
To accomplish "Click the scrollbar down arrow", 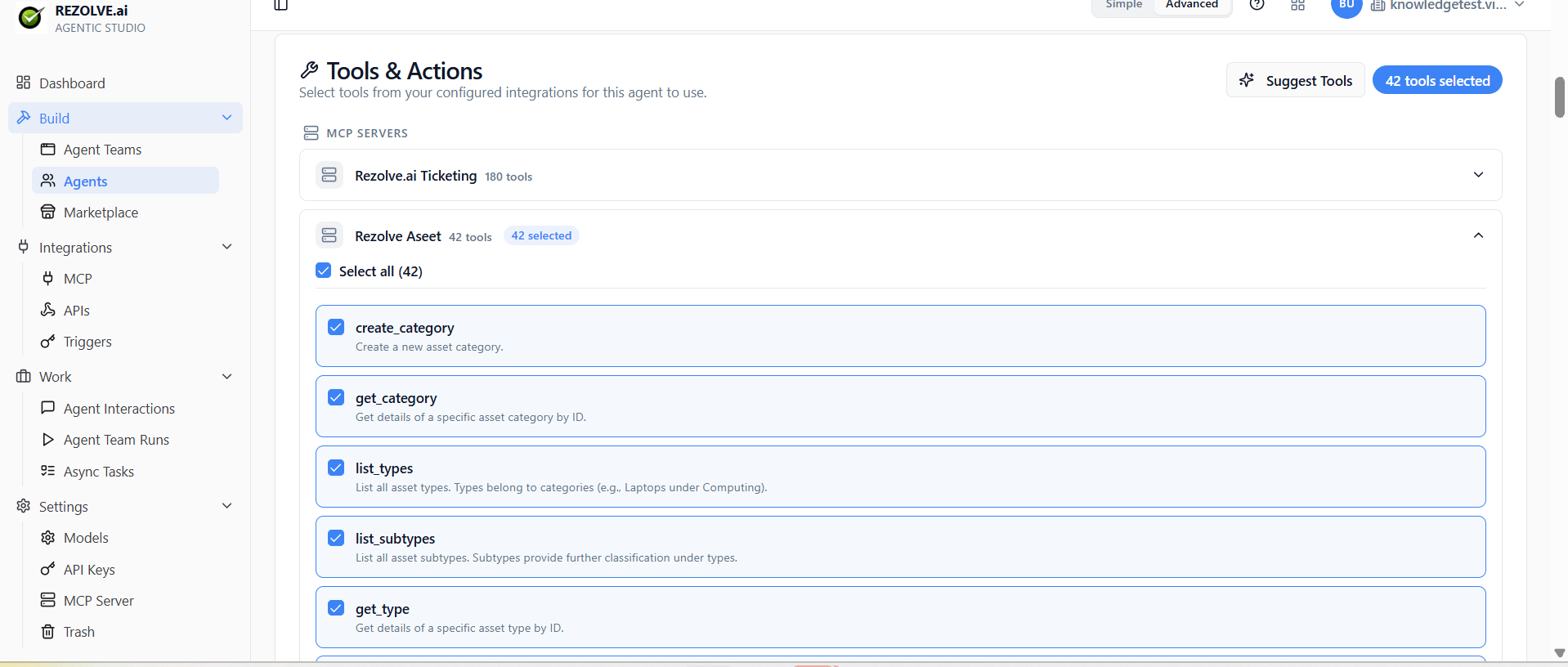I will coord(1560,653).
